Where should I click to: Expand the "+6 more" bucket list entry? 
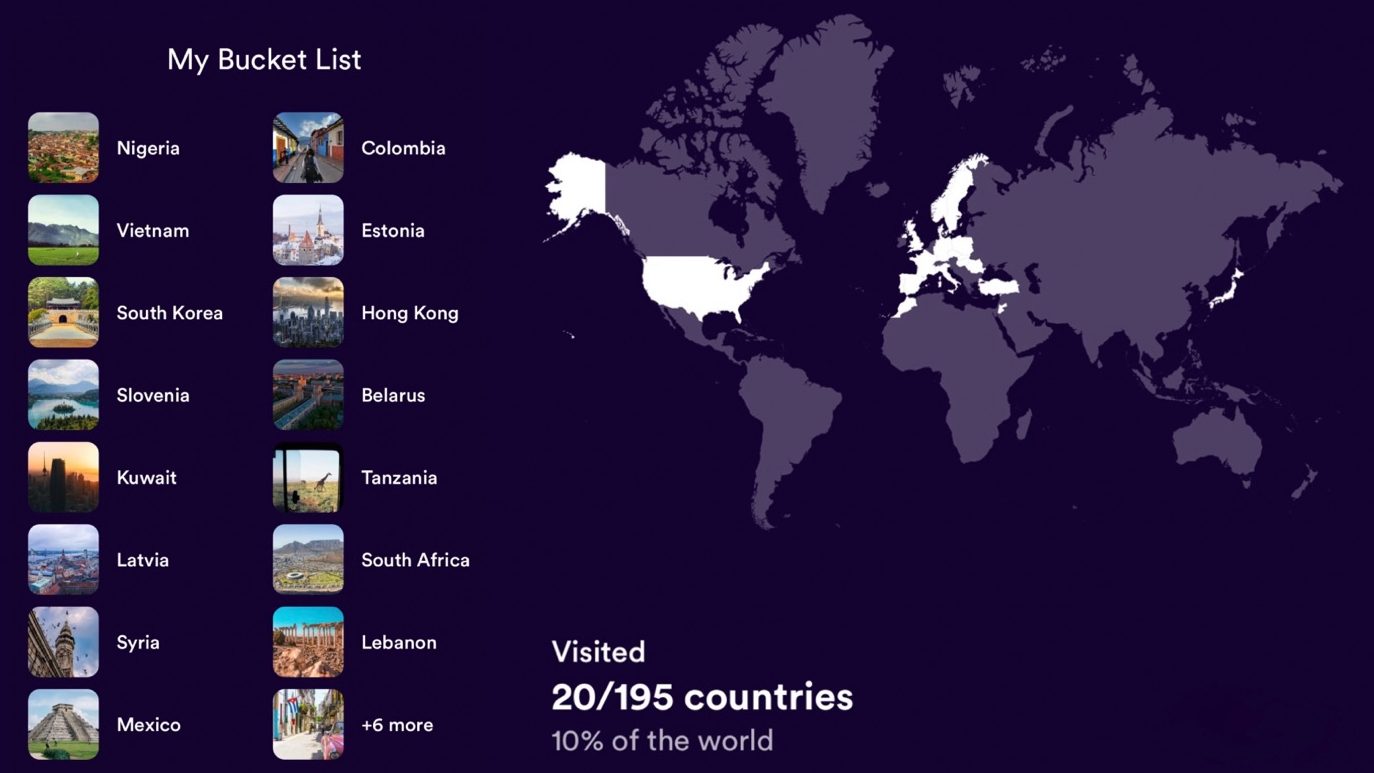(397, 725)
